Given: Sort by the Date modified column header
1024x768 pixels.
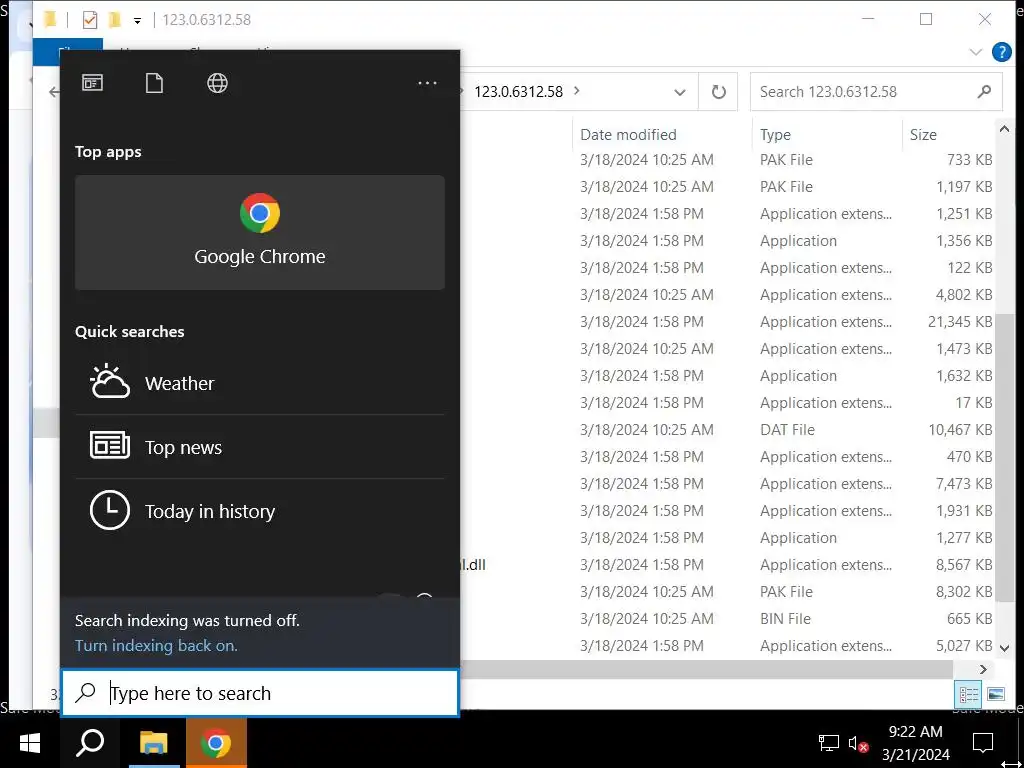Looking at the screenshot, I should point(662,135).
